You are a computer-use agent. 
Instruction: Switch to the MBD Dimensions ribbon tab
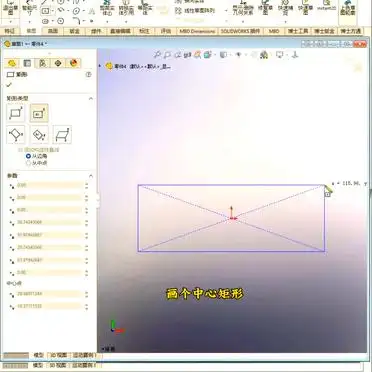[x=197, y=31]
